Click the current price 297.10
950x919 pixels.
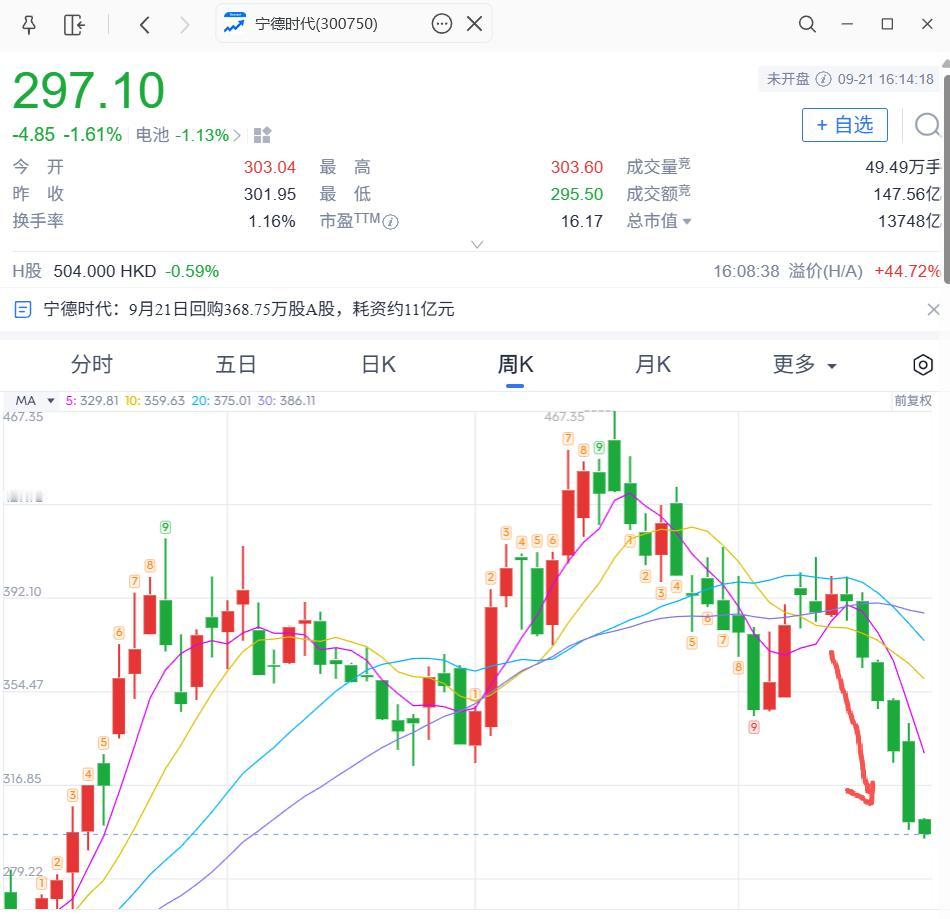coord(88,91)
